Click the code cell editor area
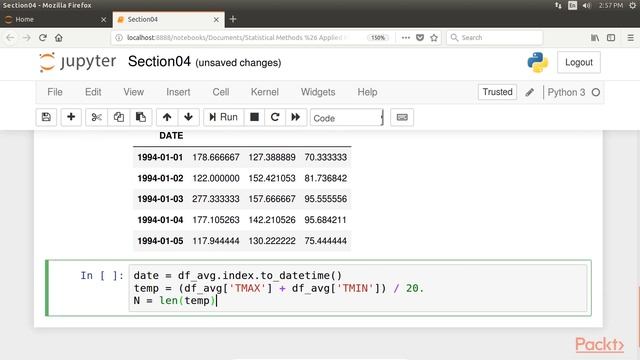The image size is (640, 360). pos(358,288)
